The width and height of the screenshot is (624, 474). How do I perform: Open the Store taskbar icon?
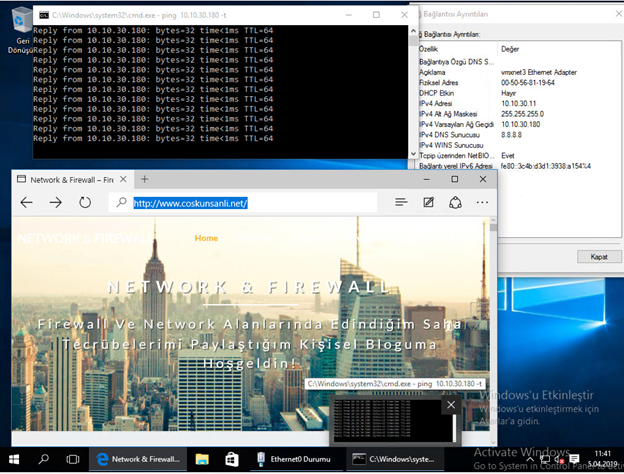click(x=232, y=460)
